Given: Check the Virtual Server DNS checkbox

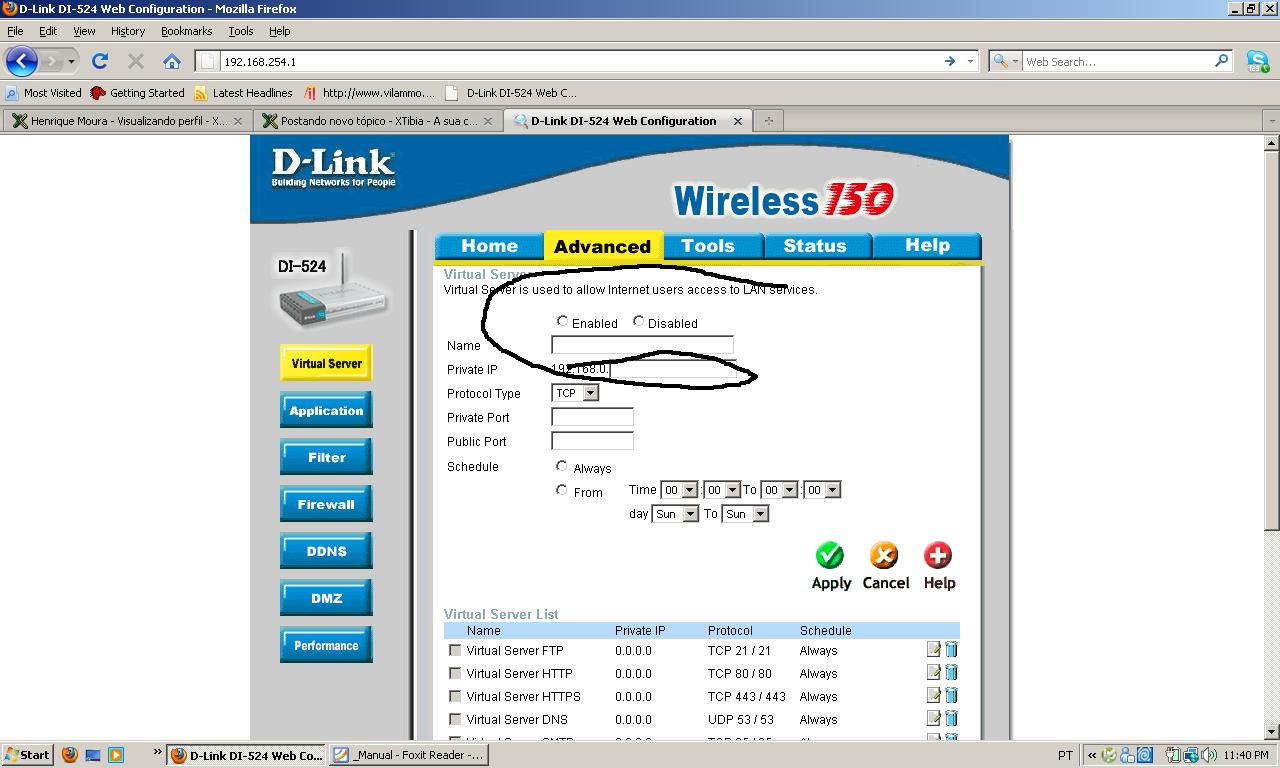Looking at the screenshot, I should (455, 719).
